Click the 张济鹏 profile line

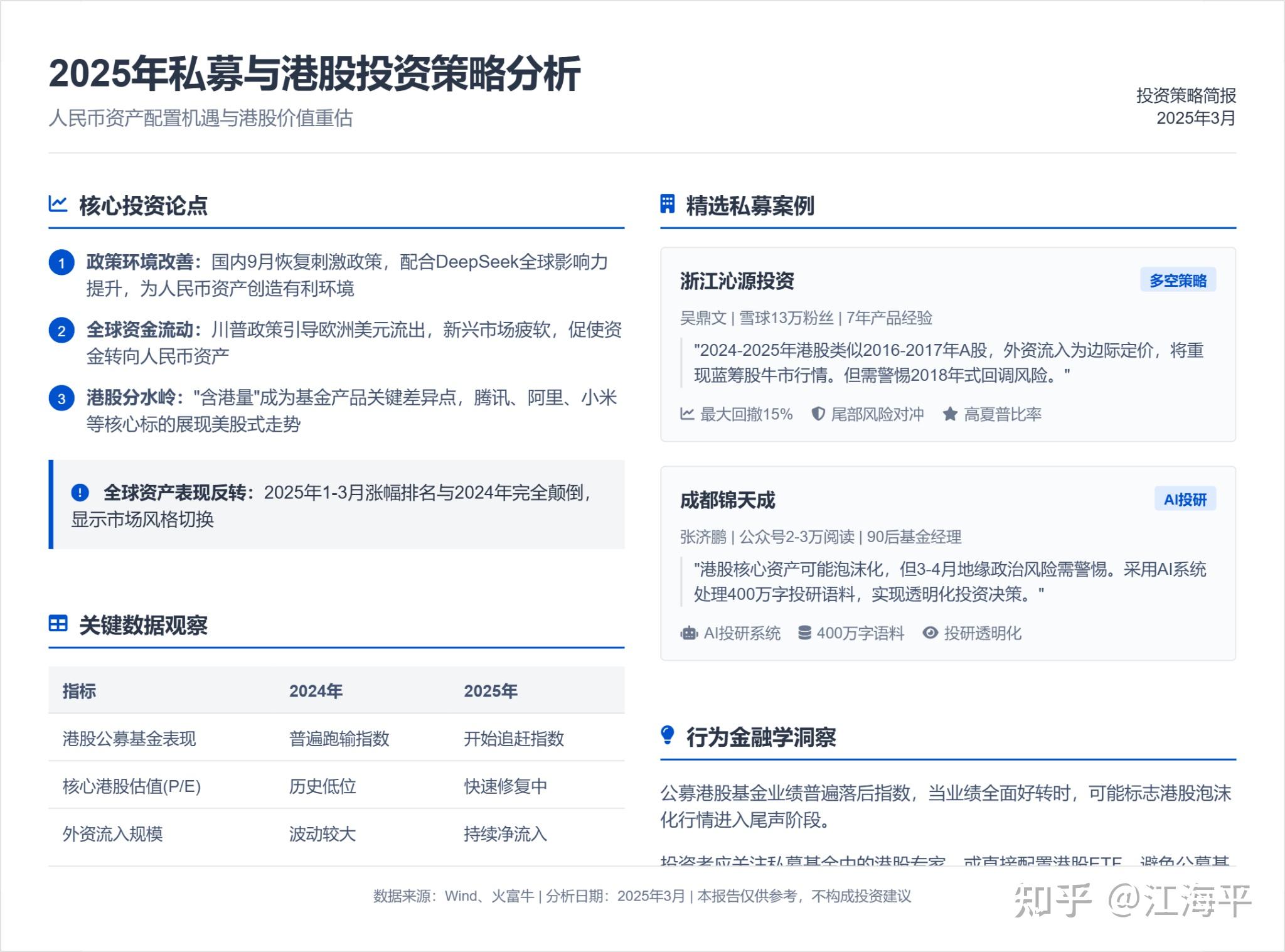pyautogui.click(x=821, y=537)
